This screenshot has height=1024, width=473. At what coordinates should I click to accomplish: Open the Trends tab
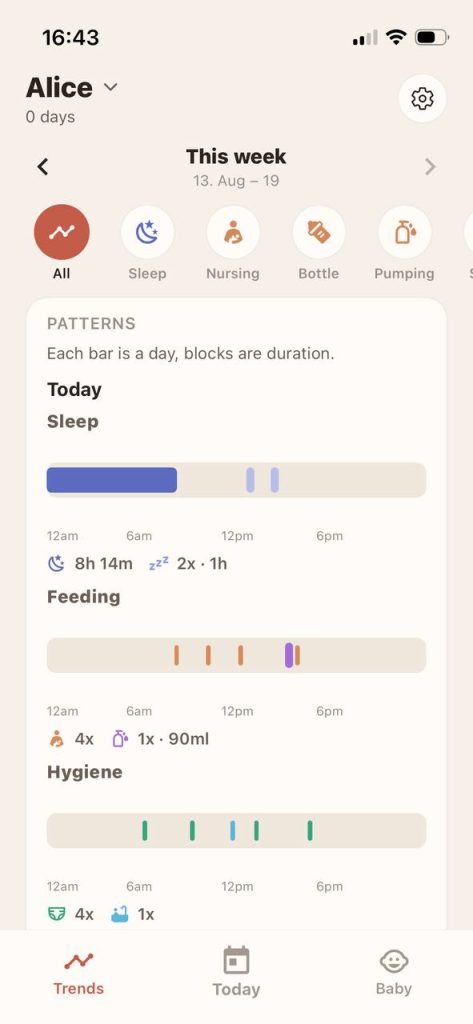tap(78, 972)
